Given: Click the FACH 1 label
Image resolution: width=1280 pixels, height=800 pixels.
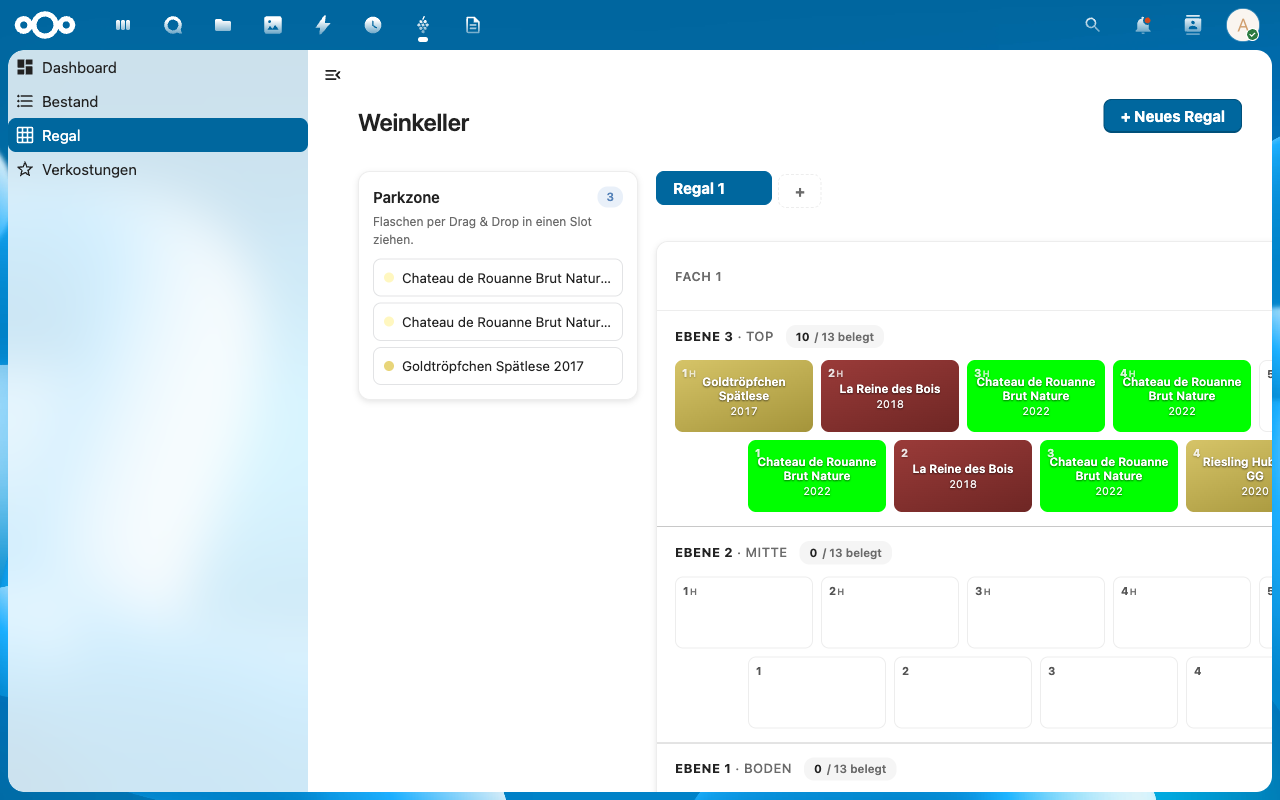Looking at the screenshot, I should [698, 276].
